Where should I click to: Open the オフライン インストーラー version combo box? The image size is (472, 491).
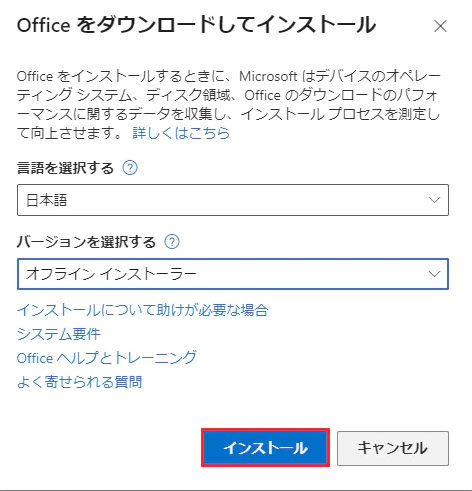[x=233, y=274]
